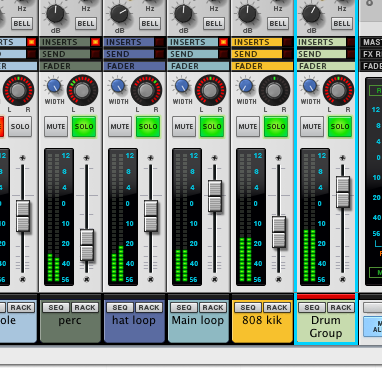Viewport: 382px width, 370px height.
Task: Enable the grey SOLO button beside perc
Action: click(x=20, y=127)
